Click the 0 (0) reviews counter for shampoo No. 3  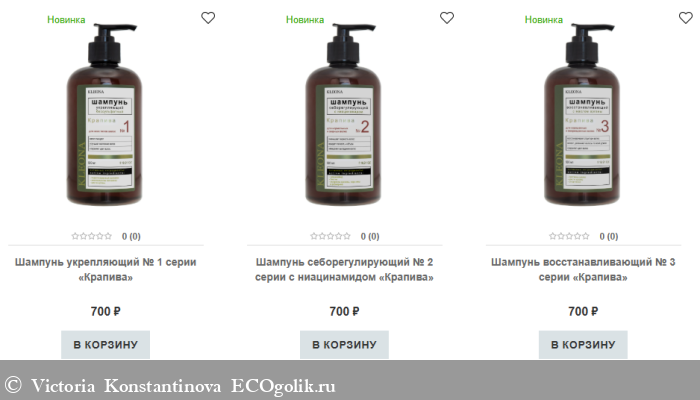[x=609, y=237]
